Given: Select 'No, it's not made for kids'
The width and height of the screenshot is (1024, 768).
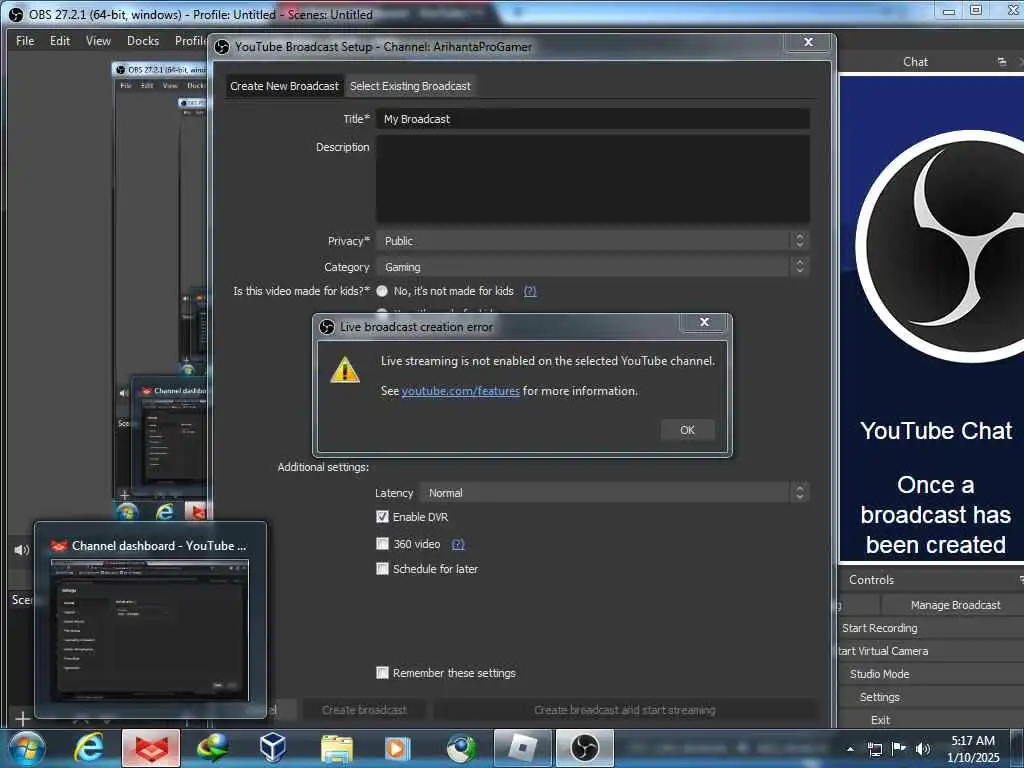Looking at the screenshot, I should (382, 291).
